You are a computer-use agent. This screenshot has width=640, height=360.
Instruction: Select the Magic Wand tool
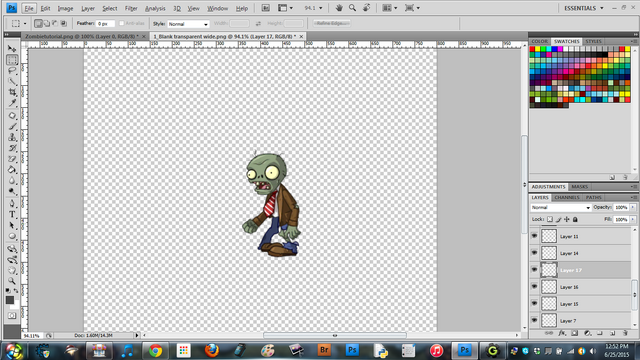tap(12, 81)
